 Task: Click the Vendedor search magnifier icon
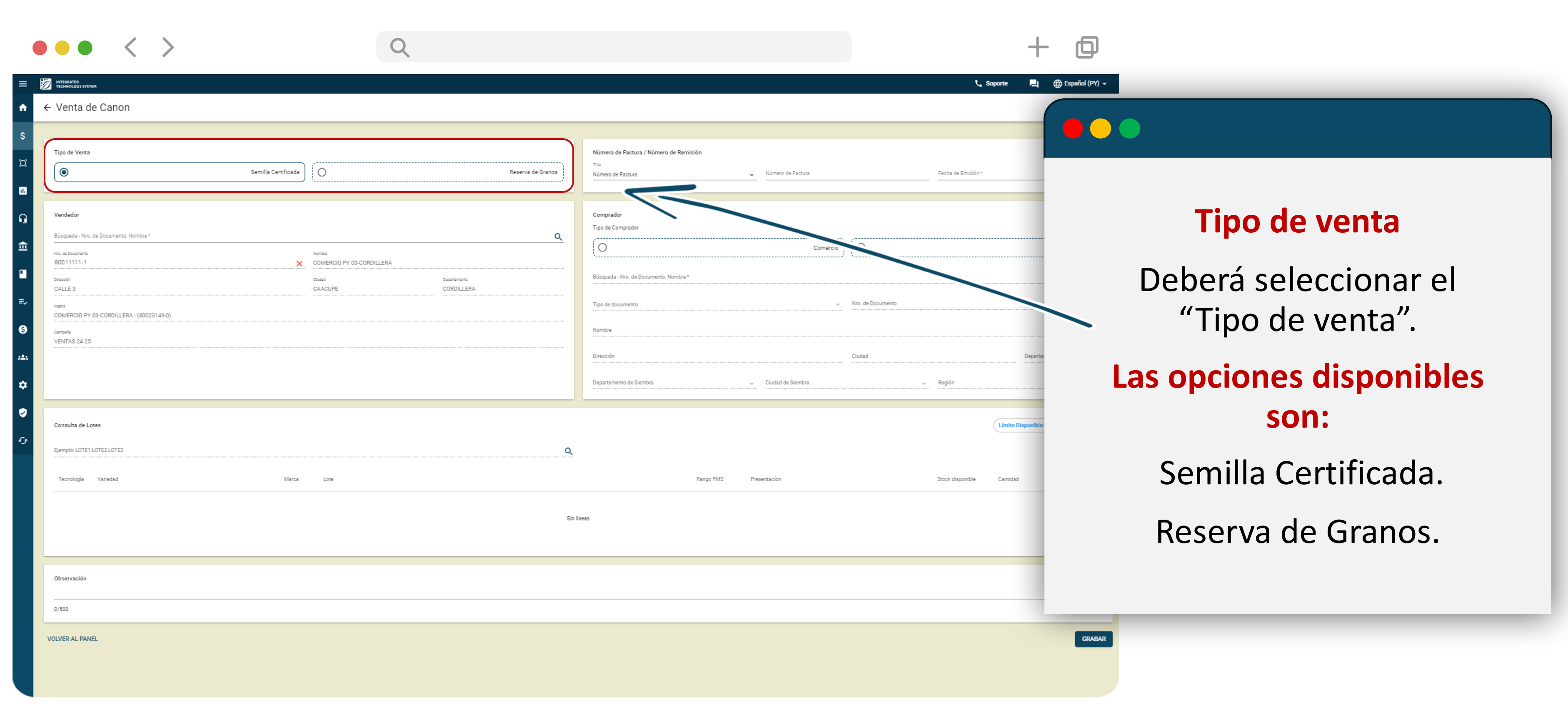coord(557,237)
